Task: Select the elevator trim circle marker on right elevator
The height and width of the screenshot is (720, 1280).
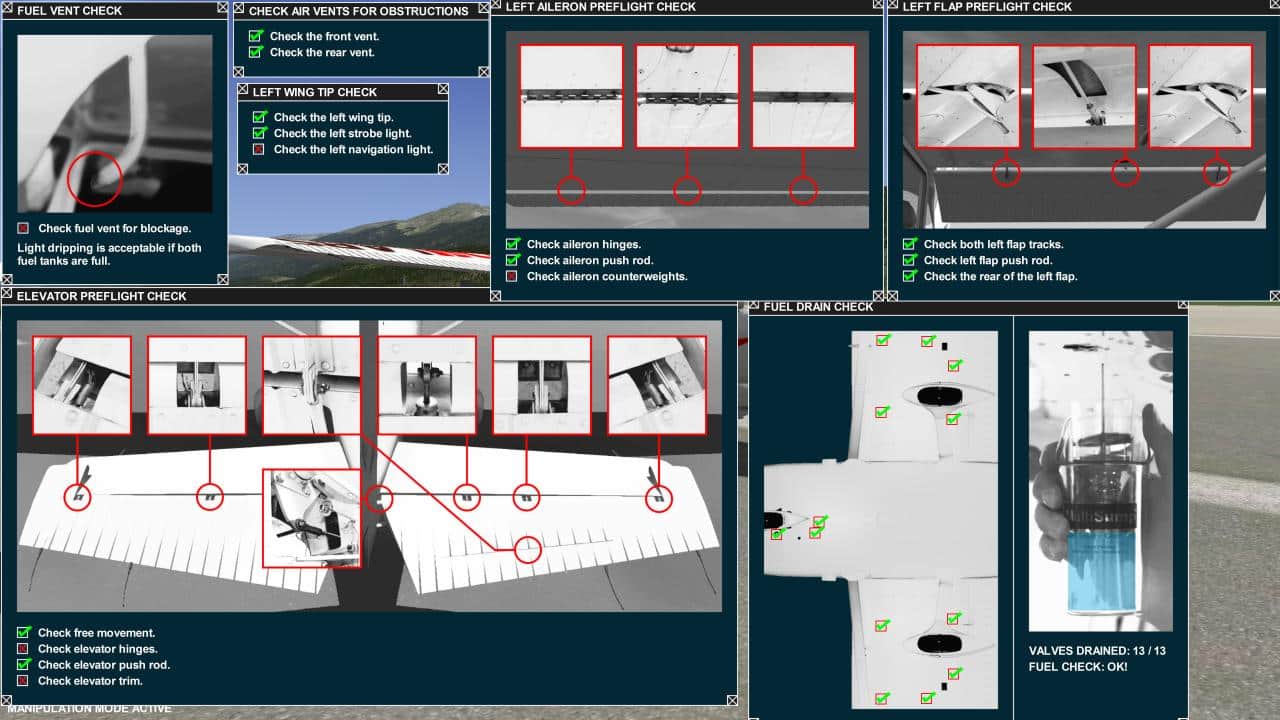Action: coord(527,549)
